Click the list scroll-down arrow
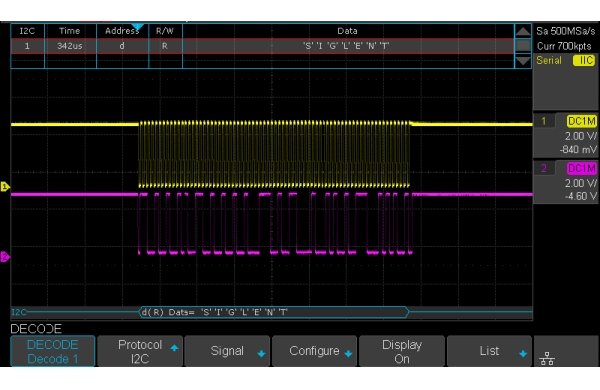This screenshot has width=600, height=390. point(523,61)
